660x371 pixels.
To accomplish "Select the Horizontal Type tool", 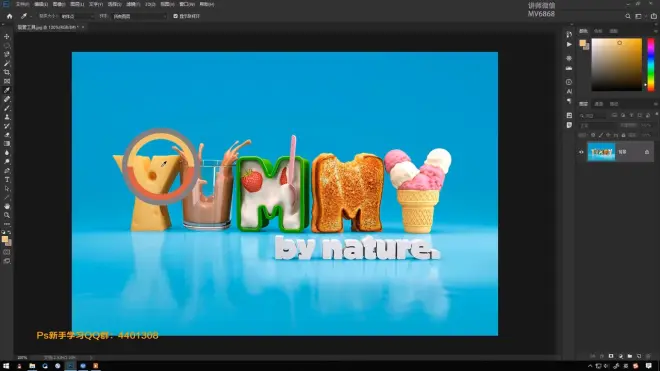I will click(7, 180).
